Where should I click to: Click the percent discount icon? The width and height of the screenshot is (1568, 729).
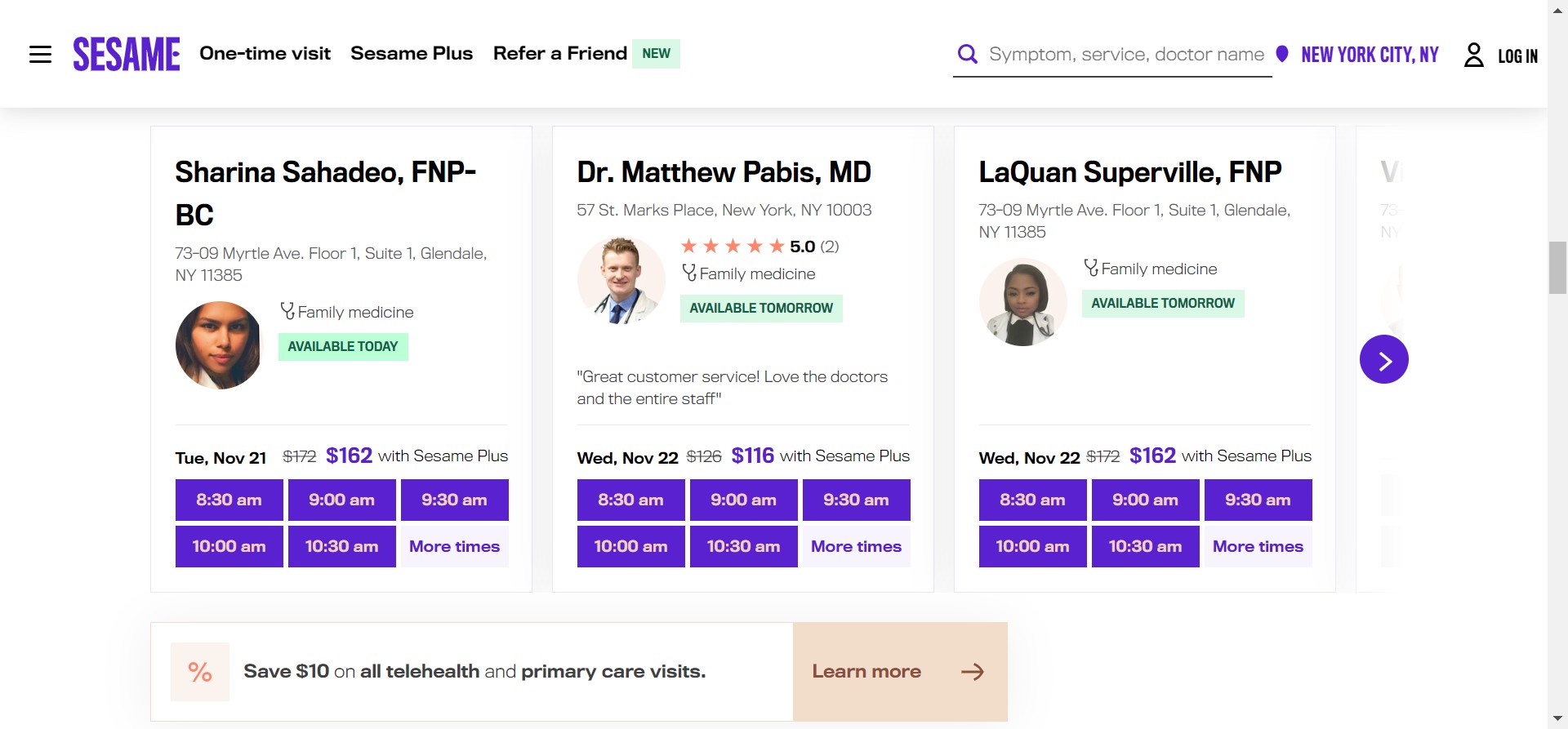[200, 672]
